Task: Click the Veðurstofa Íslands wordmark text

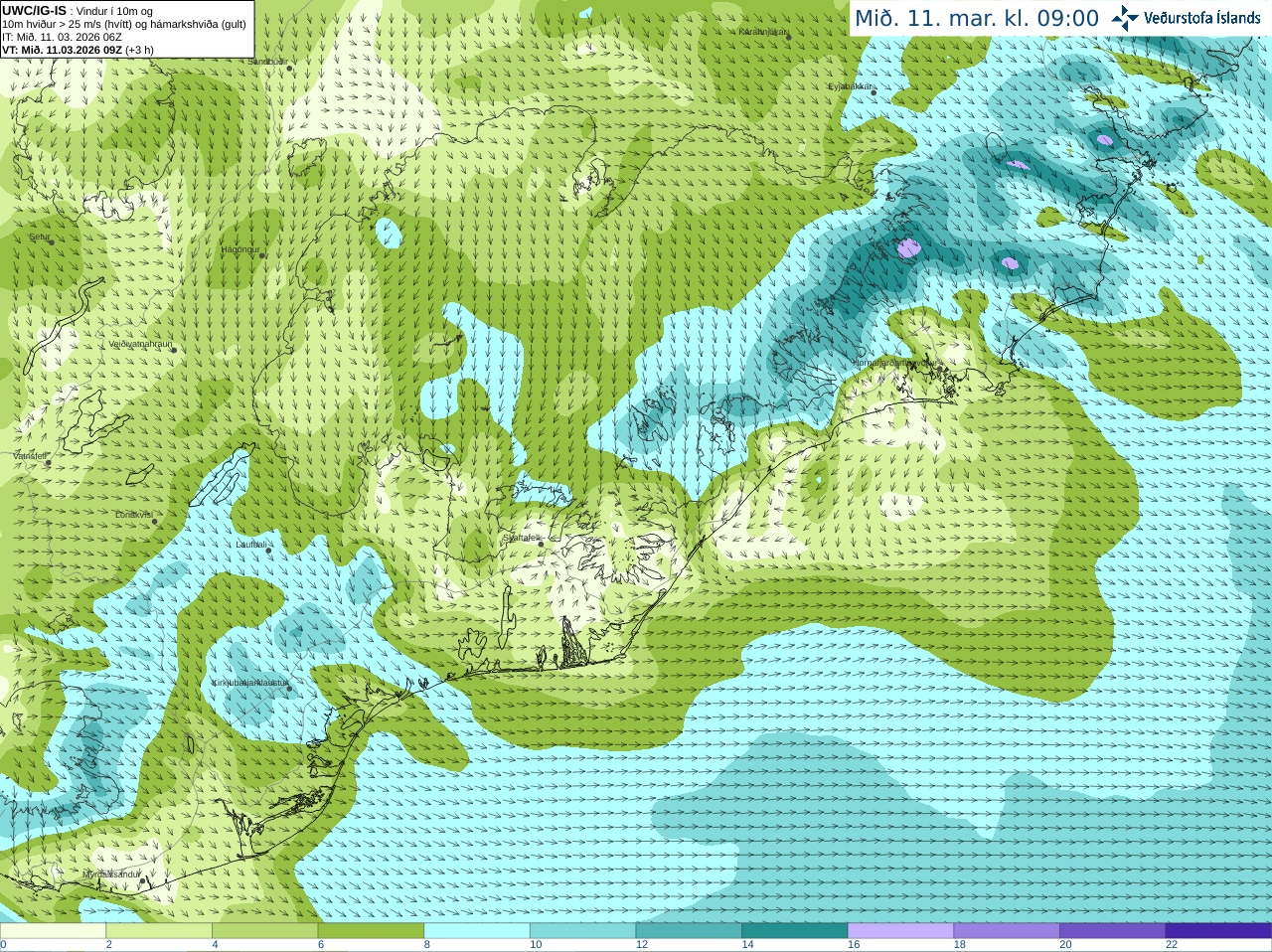Action: tap(1202, 18)
